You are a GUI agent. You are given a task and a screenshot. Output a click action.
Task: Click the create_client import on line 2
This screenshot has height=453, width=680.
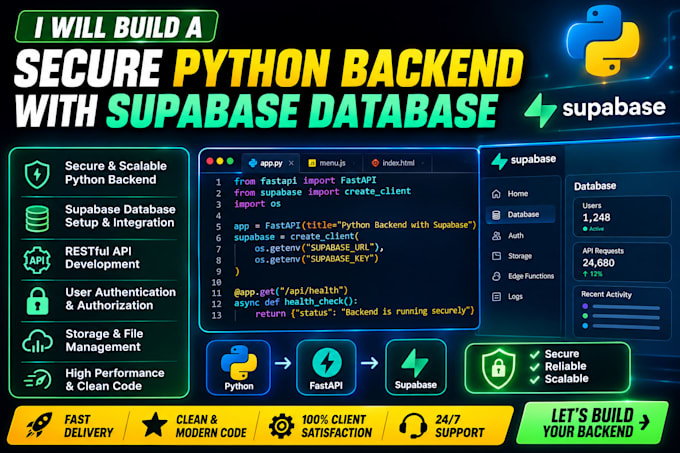point(378,191)
